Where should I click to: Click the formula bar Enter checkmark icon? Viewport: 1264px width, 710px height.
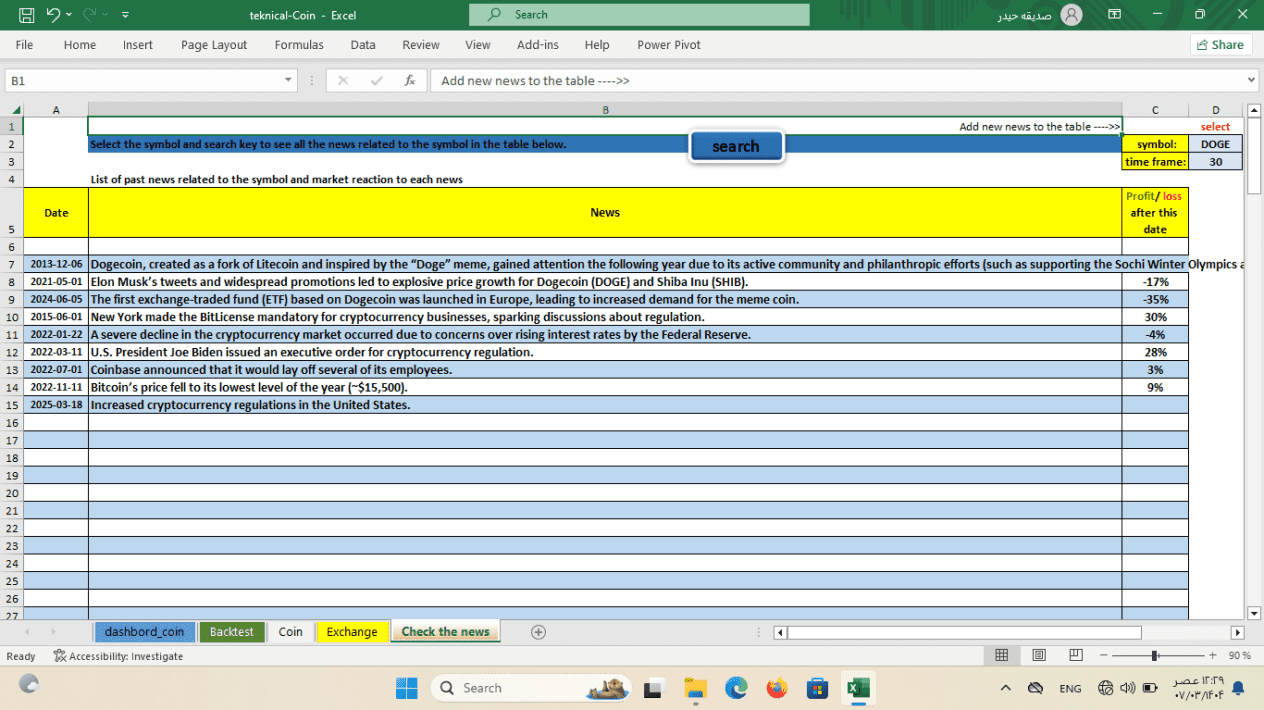(x=377, y=81)
